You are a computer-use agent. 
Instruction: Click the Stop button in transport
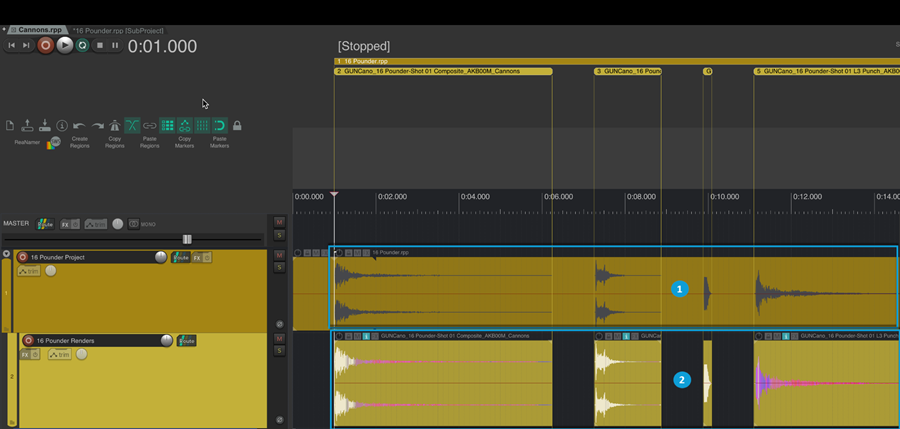tap(99, 45)
